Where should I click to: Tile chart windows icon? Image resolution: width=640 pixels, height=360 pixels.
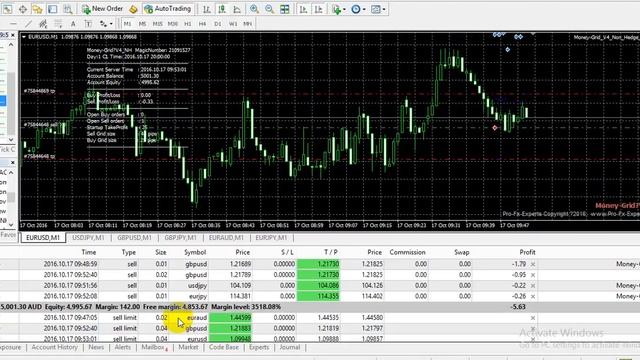click(284, 9)
